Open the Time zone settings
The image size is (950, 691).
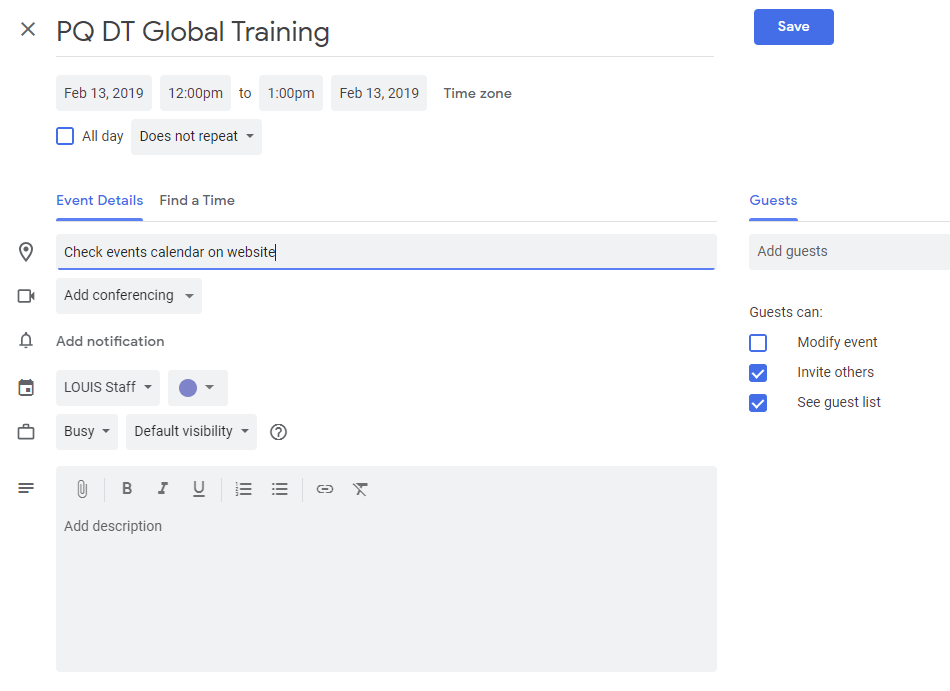click(477, 93)
